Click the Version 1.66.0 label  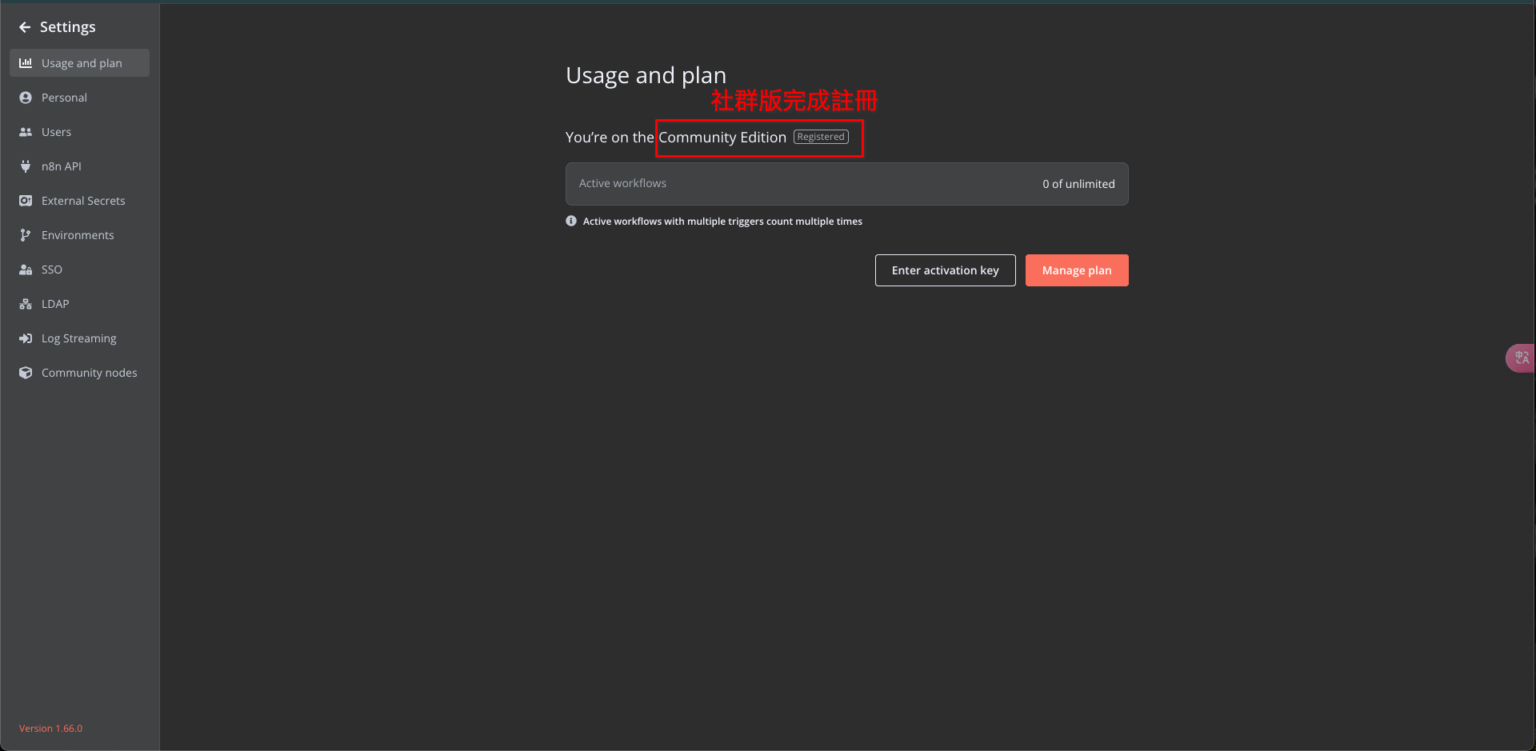[x=51, y=728]
